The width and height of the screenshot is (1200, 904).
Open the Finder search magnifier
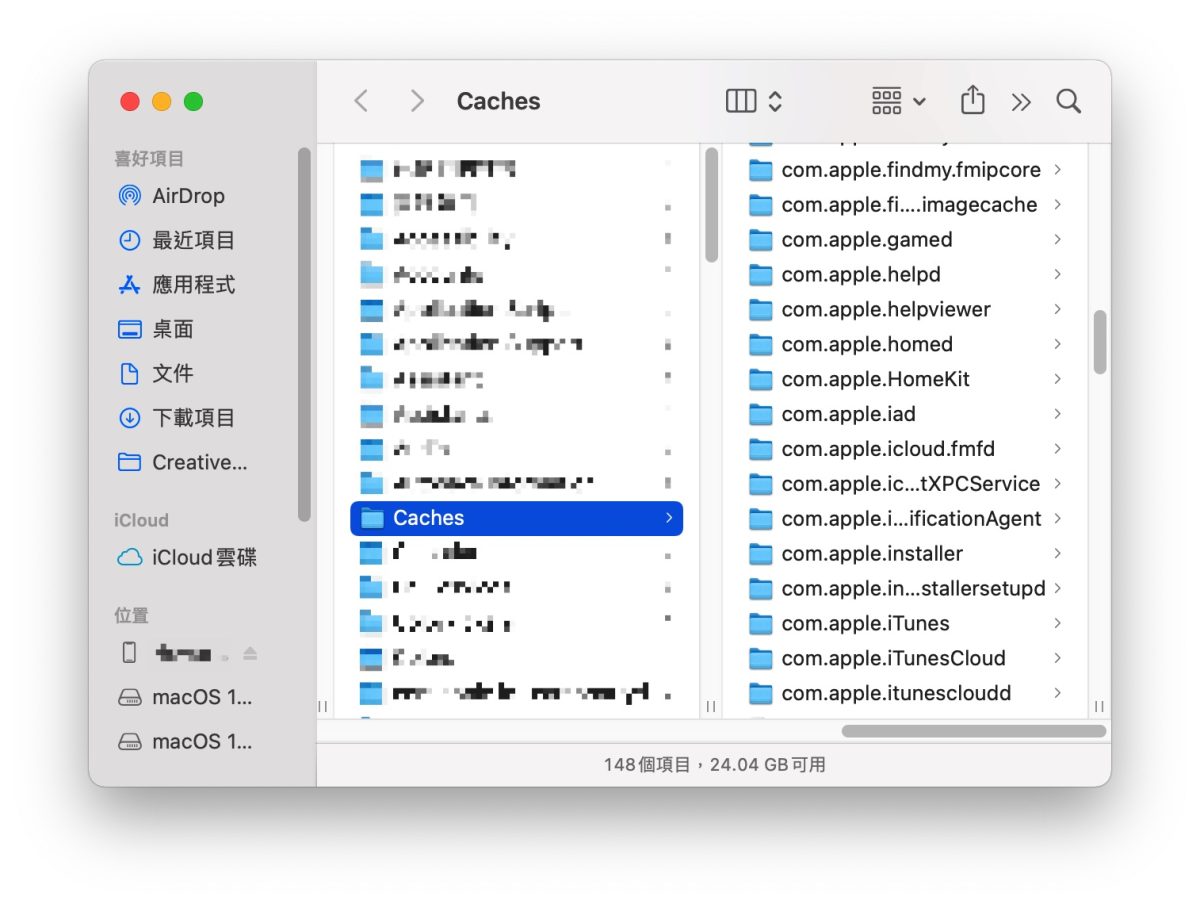pos(1068,101)
